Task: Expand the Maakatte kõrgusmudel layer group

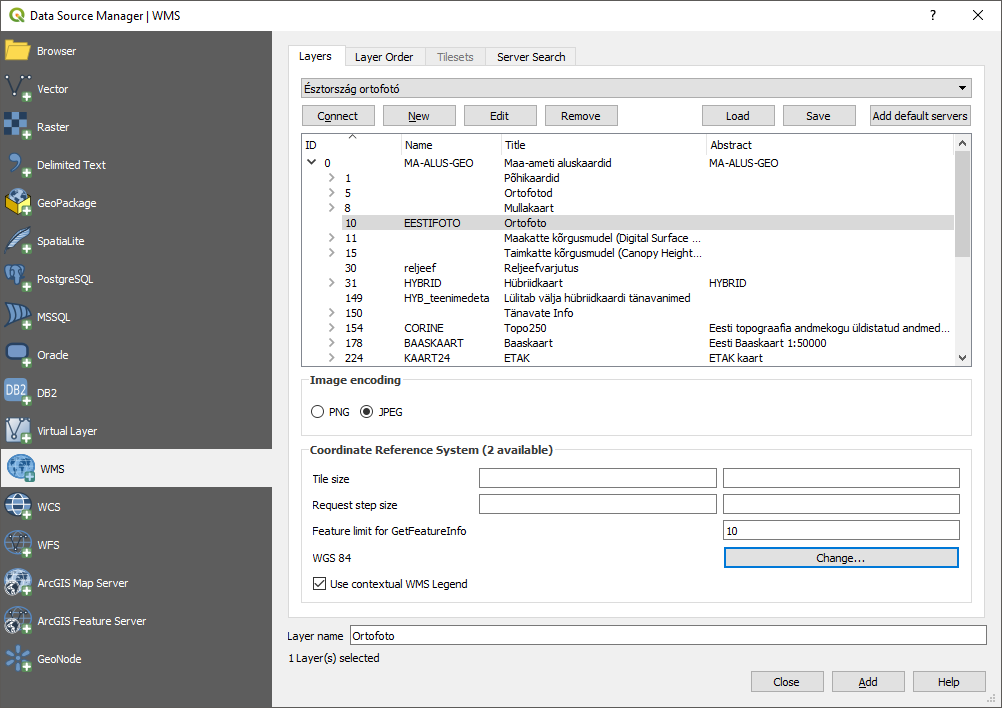Action: (331, 238)
